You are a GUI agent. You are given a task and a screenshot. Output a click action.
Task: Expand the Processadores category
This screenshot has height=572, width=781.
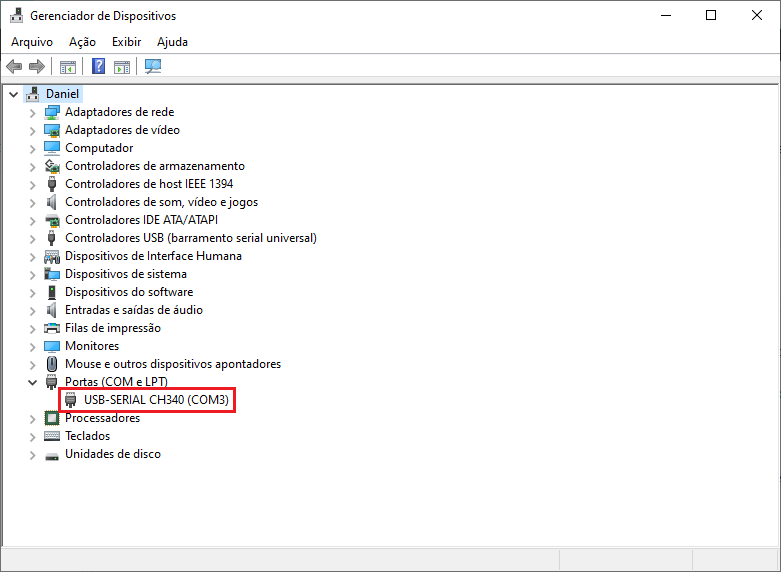(32, 419)
